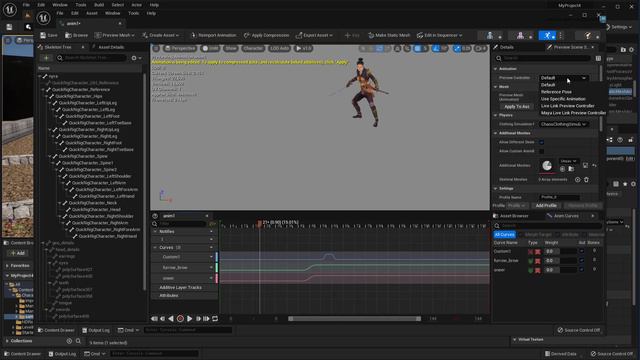The image size is (640, 360).
Task: Toggle playback looping
Action: pos(215,319)
